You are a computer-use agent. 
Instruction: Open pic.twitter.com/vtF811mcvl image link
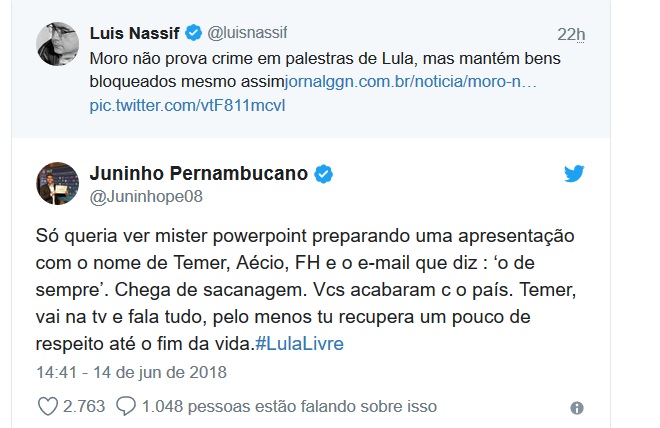click(187, 105)
